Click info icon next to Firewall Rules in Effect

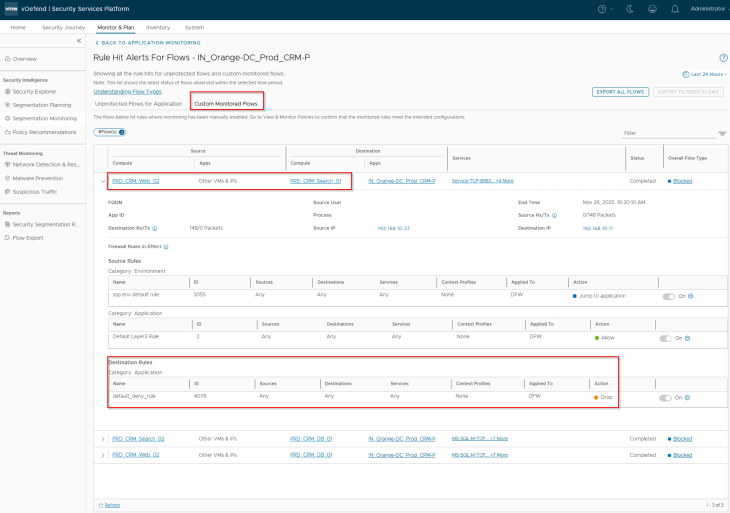coord(166,246)
